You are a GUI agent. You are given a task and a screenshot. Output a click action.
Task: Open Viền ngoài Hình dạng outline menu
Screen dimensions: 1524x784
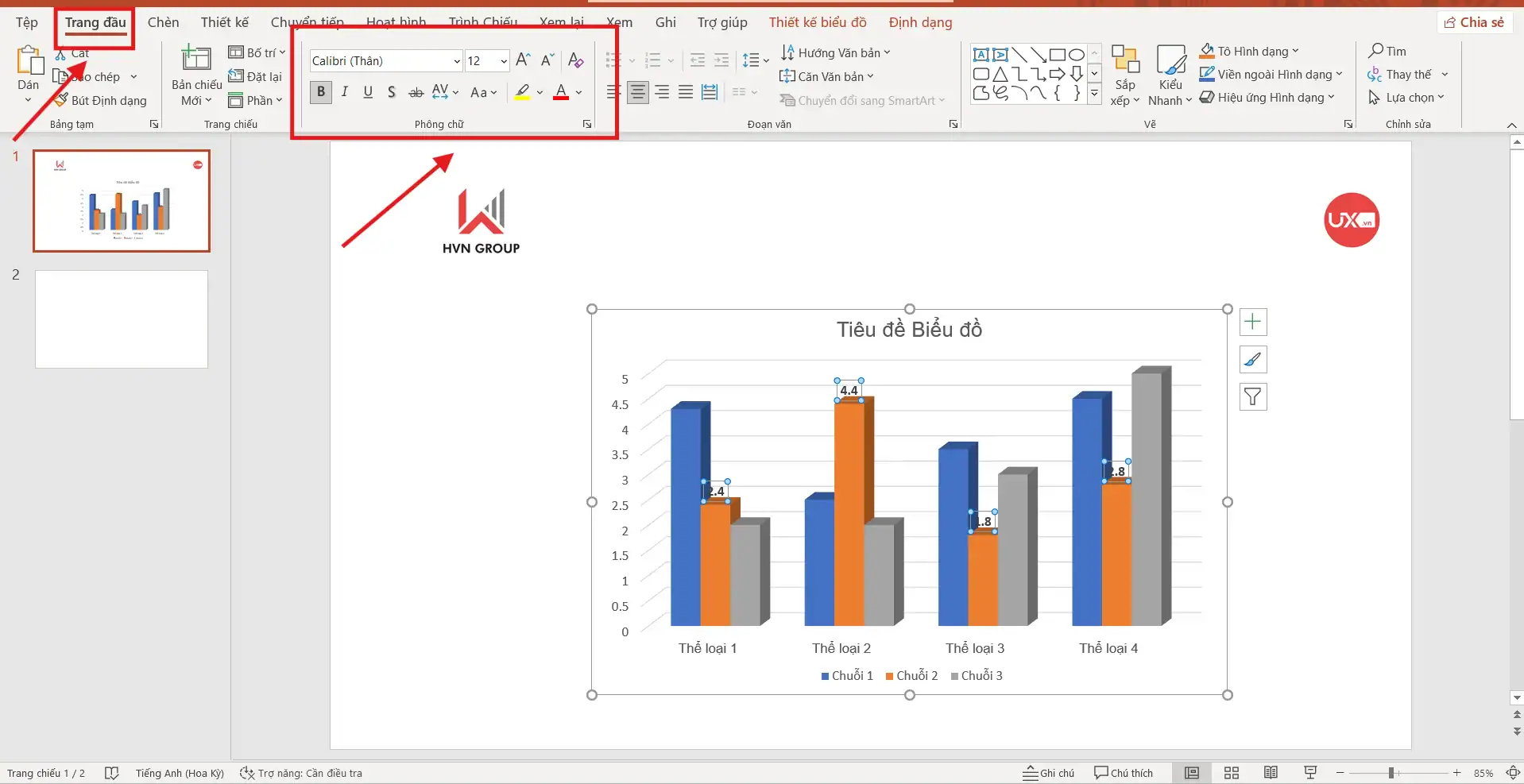[x=1271, y=74]
